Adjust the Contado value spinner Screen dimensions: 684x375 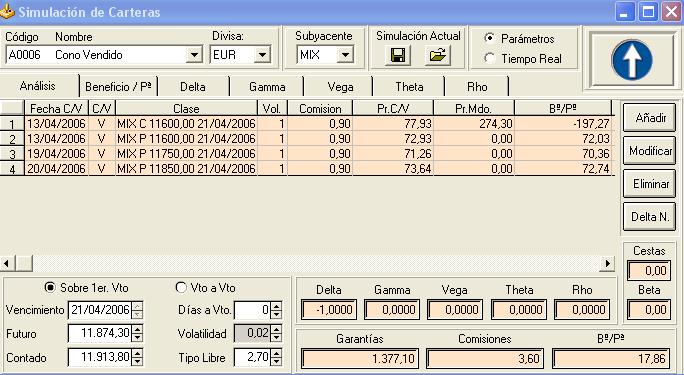point(137,358)
